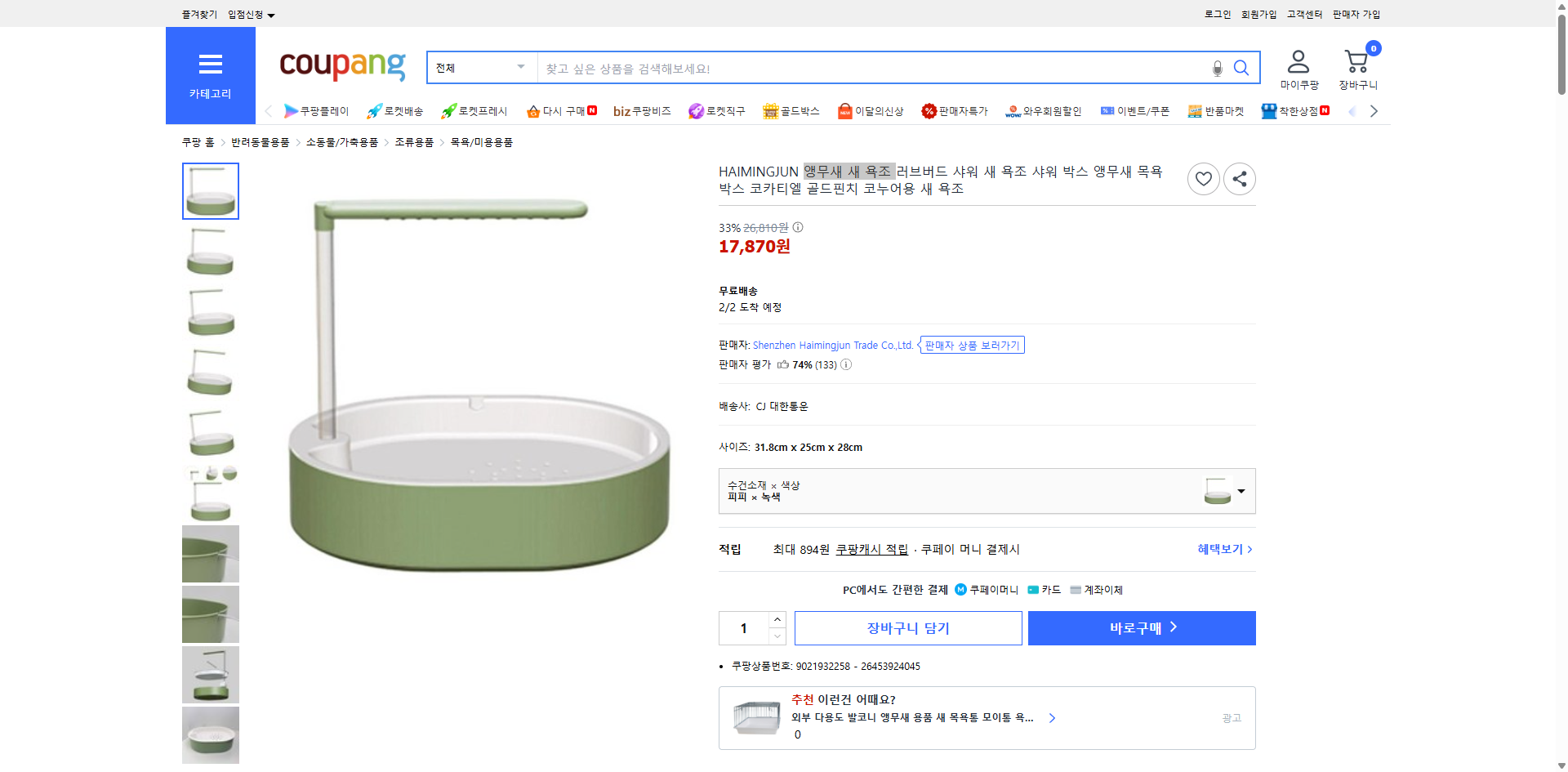Open the 카테고리 hamburger menu
This screenshot has width=1568, height=772.
coord(210,65)
